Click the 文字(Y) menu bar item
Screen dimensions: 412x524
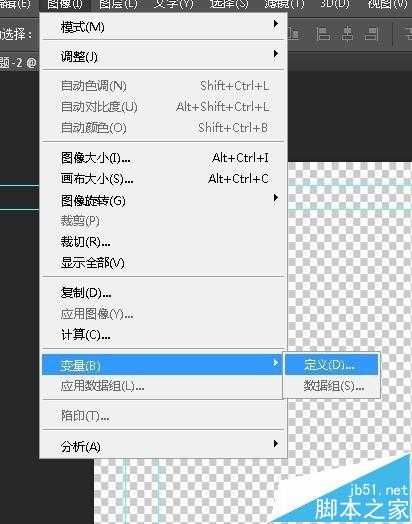173,4
